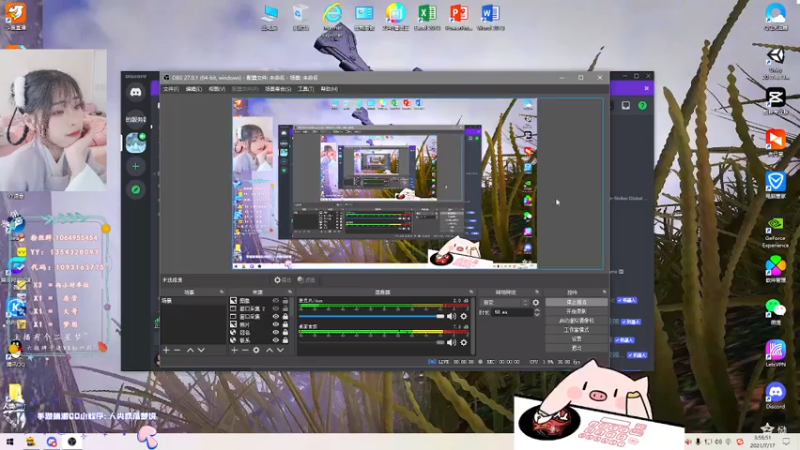Screen dimensions: 800x450
Task: Move the scene down in the scenes toolbar
Action: point(201,350)
